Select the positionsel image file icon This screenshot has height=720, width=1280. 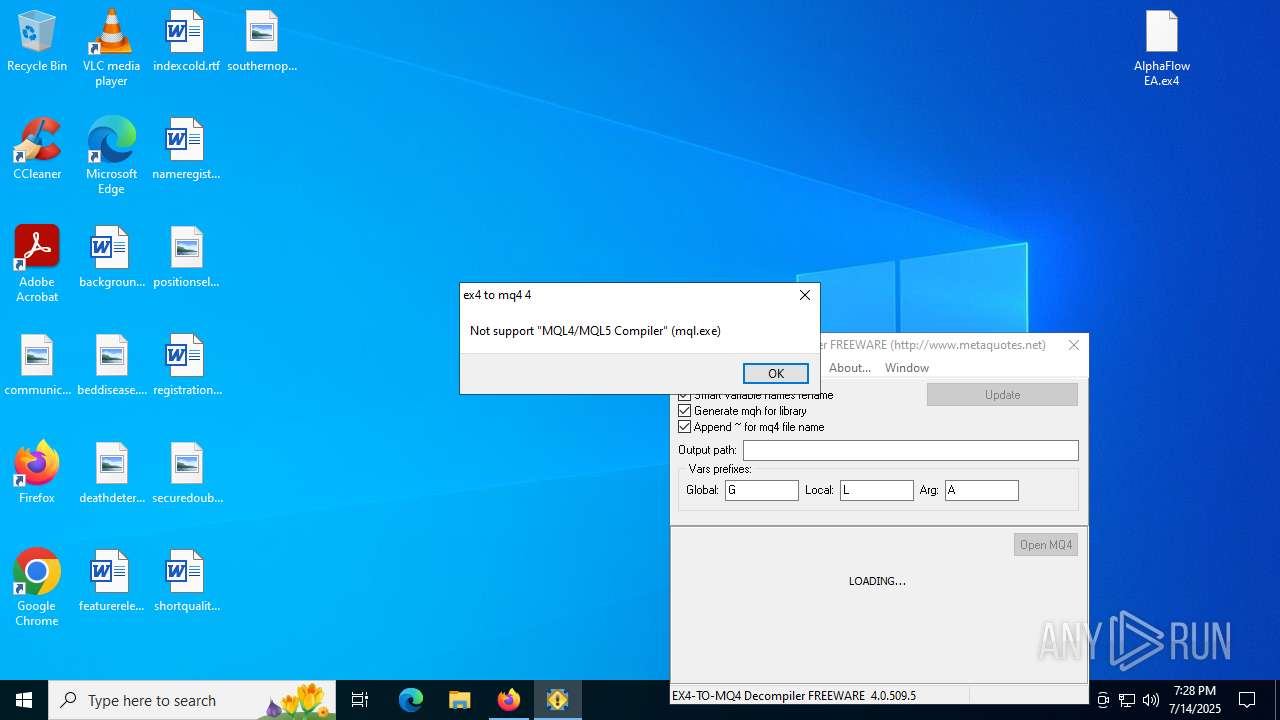pos(186,258)
